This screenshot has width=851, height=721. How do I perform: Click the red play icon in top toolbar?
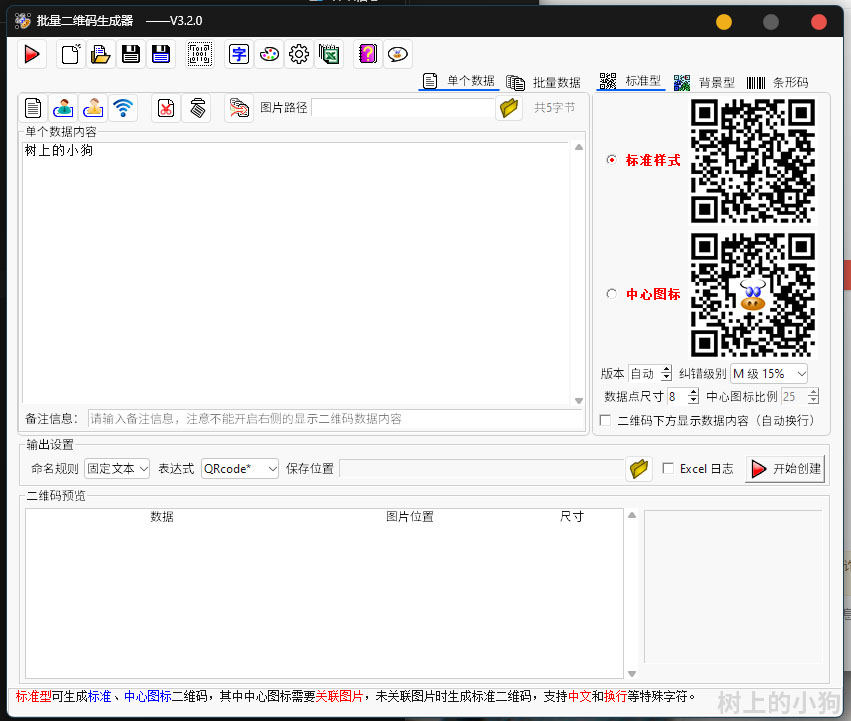tap(32, 55)
